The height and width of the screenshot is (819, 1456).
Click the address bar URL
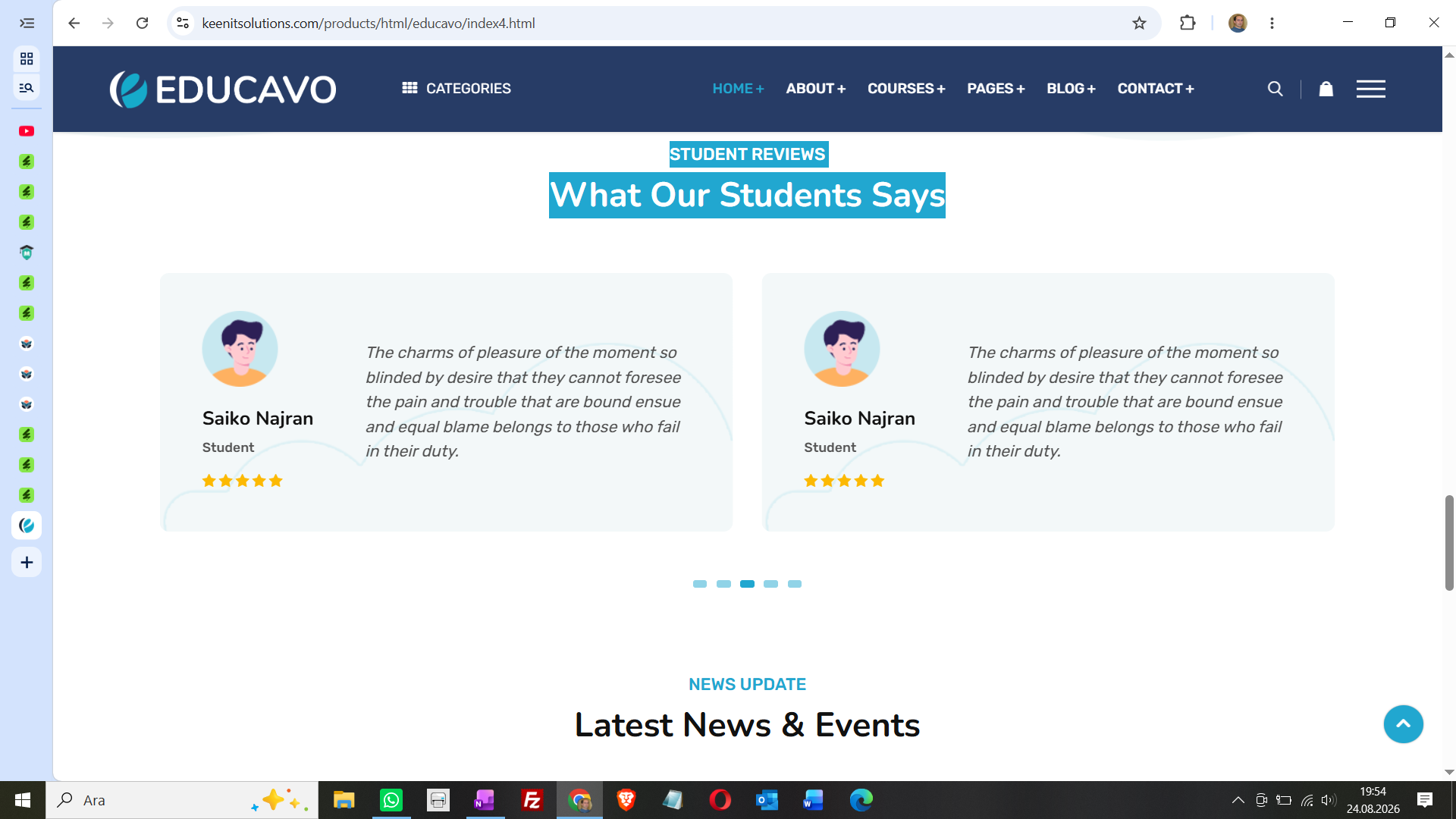tap(369, 24)
